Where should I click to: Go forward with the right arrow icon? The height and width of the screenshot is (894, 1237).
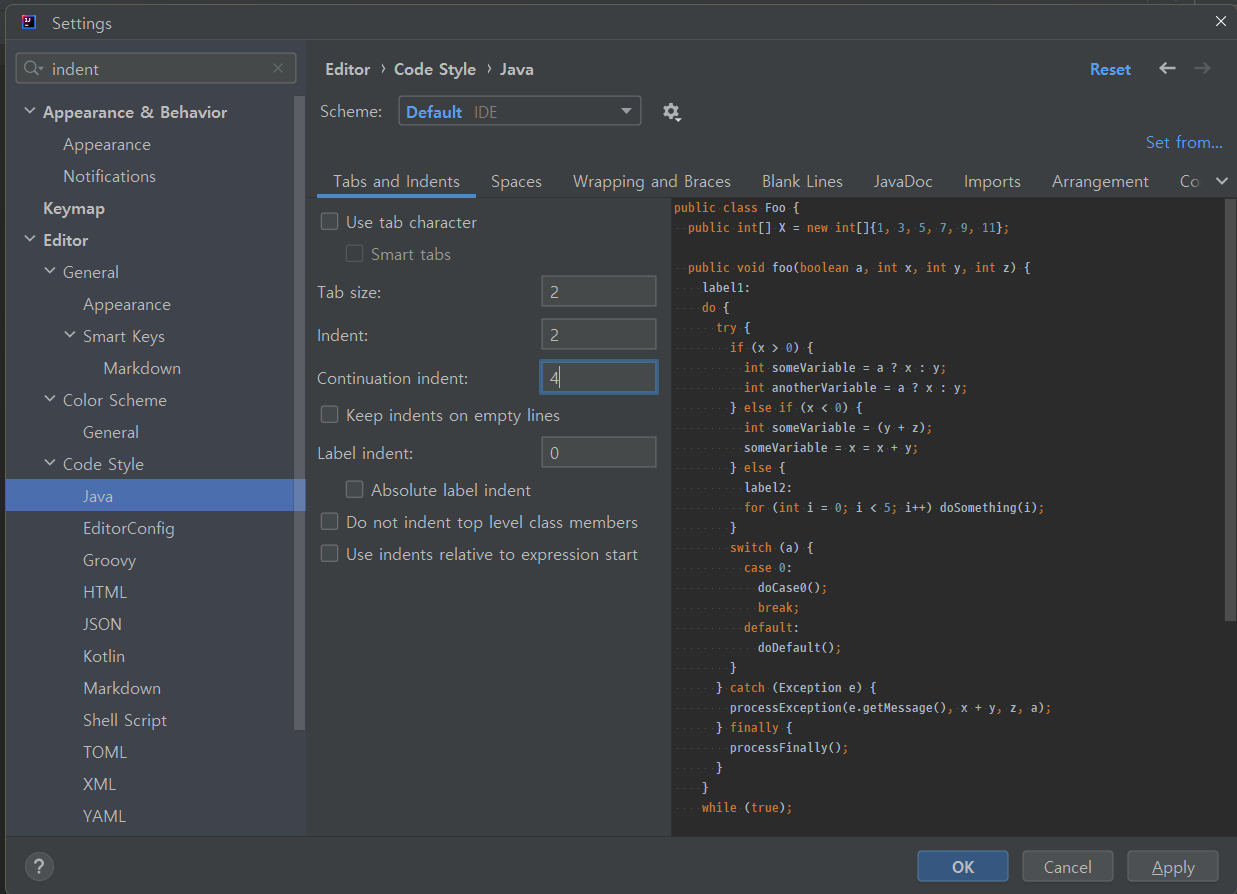tap(1203, 68)
